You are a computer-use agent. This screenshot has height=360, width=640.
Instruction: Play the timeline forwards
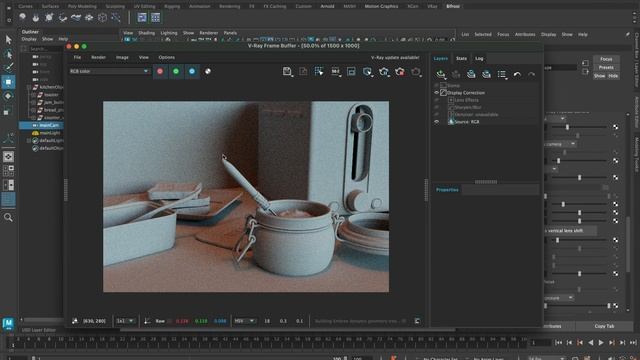click(x=601, y=343)
